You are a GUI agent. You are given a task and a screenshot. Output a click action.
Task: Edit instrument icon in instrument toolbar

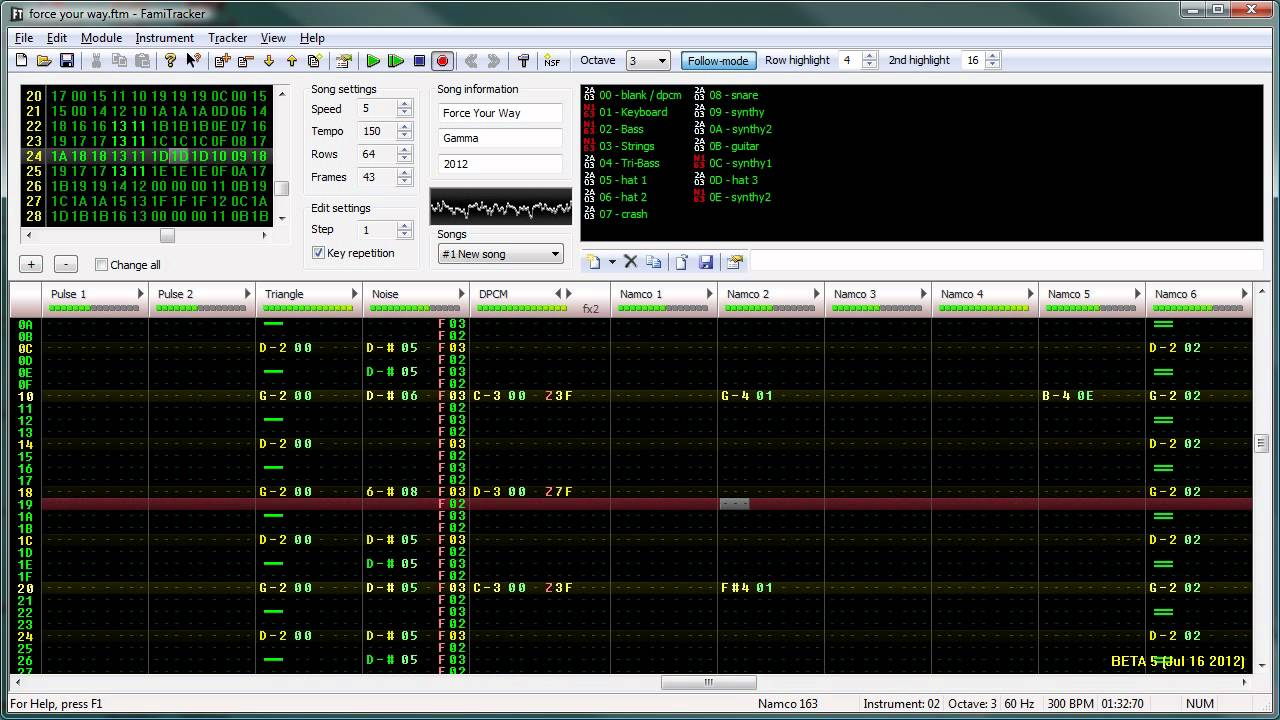pyautogui.click(x=735, y=262)
